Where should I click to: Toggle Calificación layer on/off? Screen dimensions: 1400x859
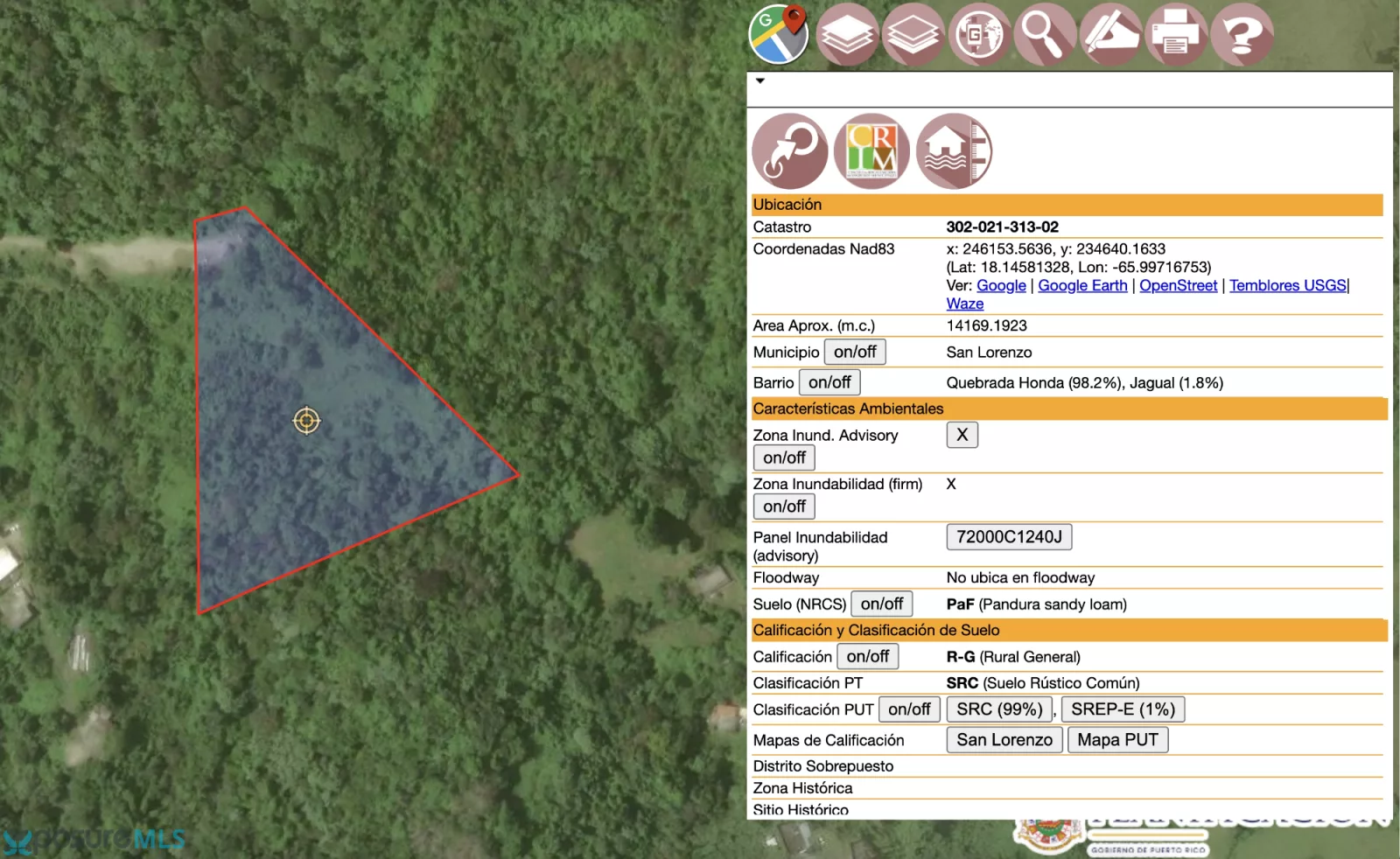point(868,656)
